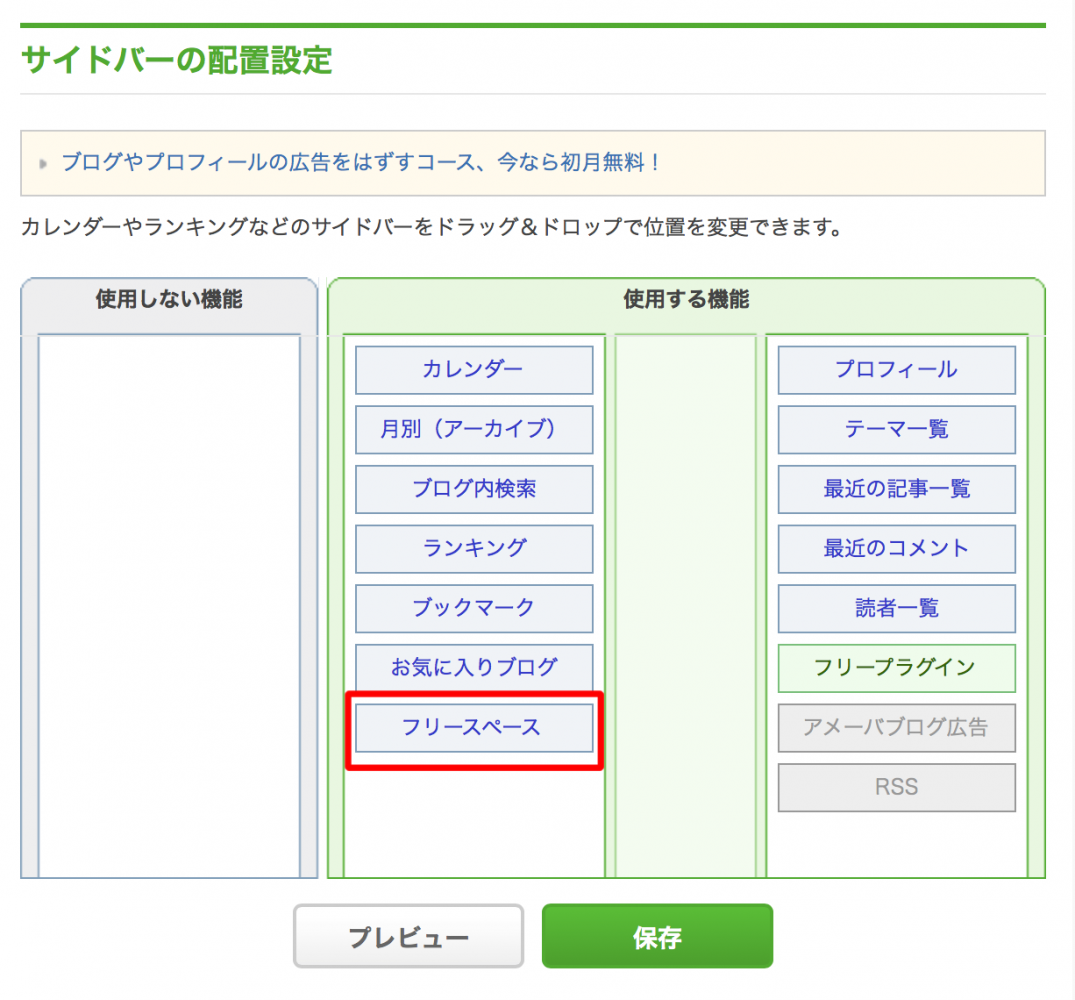Select the 最近のコメント module

tap(896, 549)
